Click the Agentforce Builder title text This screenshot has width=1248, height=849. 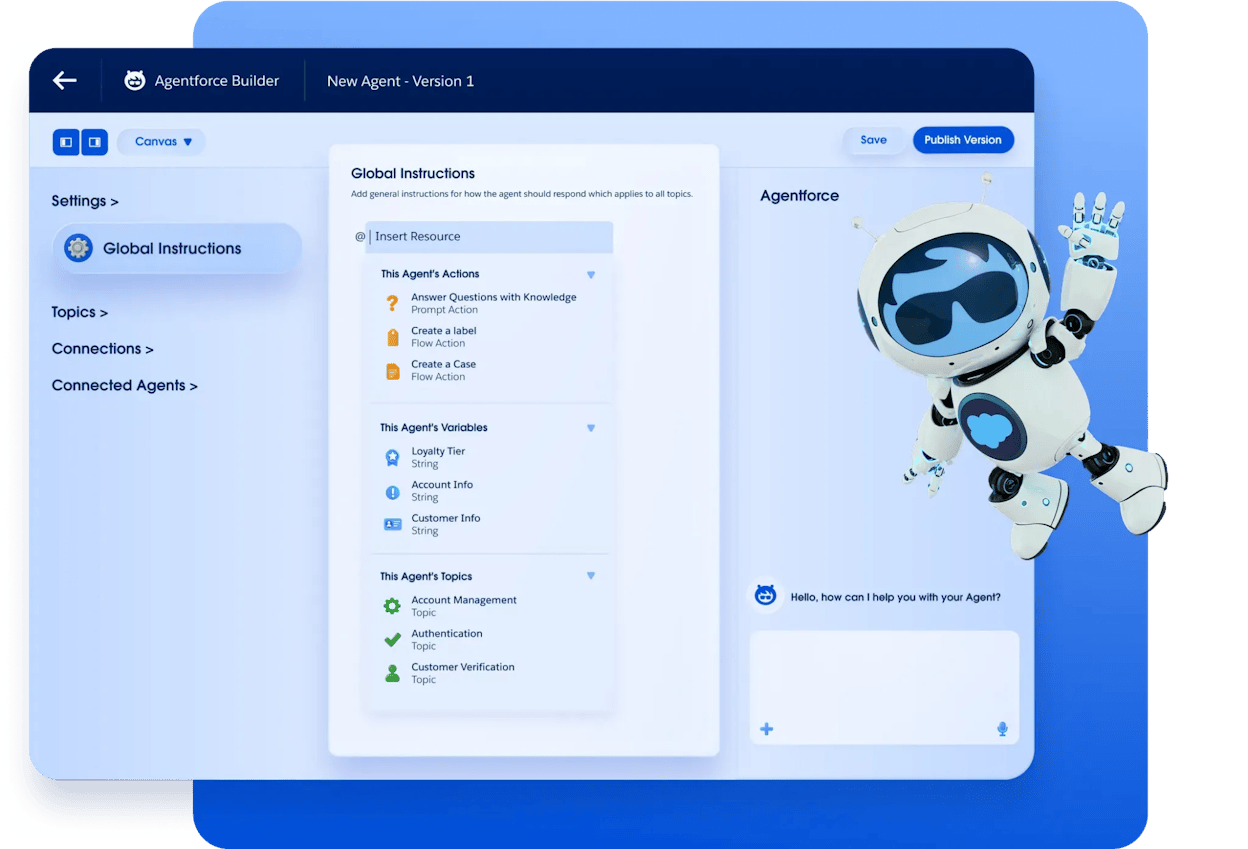(217, 81)
